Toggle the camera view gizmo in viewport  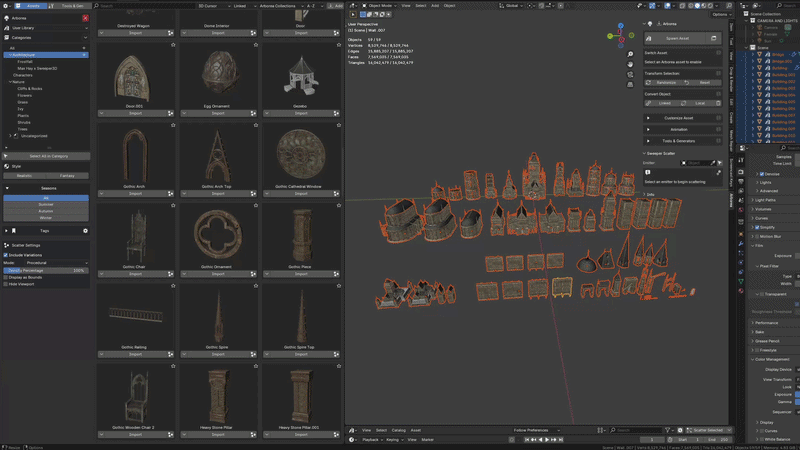pyautogui.click(x=630, y=74)
